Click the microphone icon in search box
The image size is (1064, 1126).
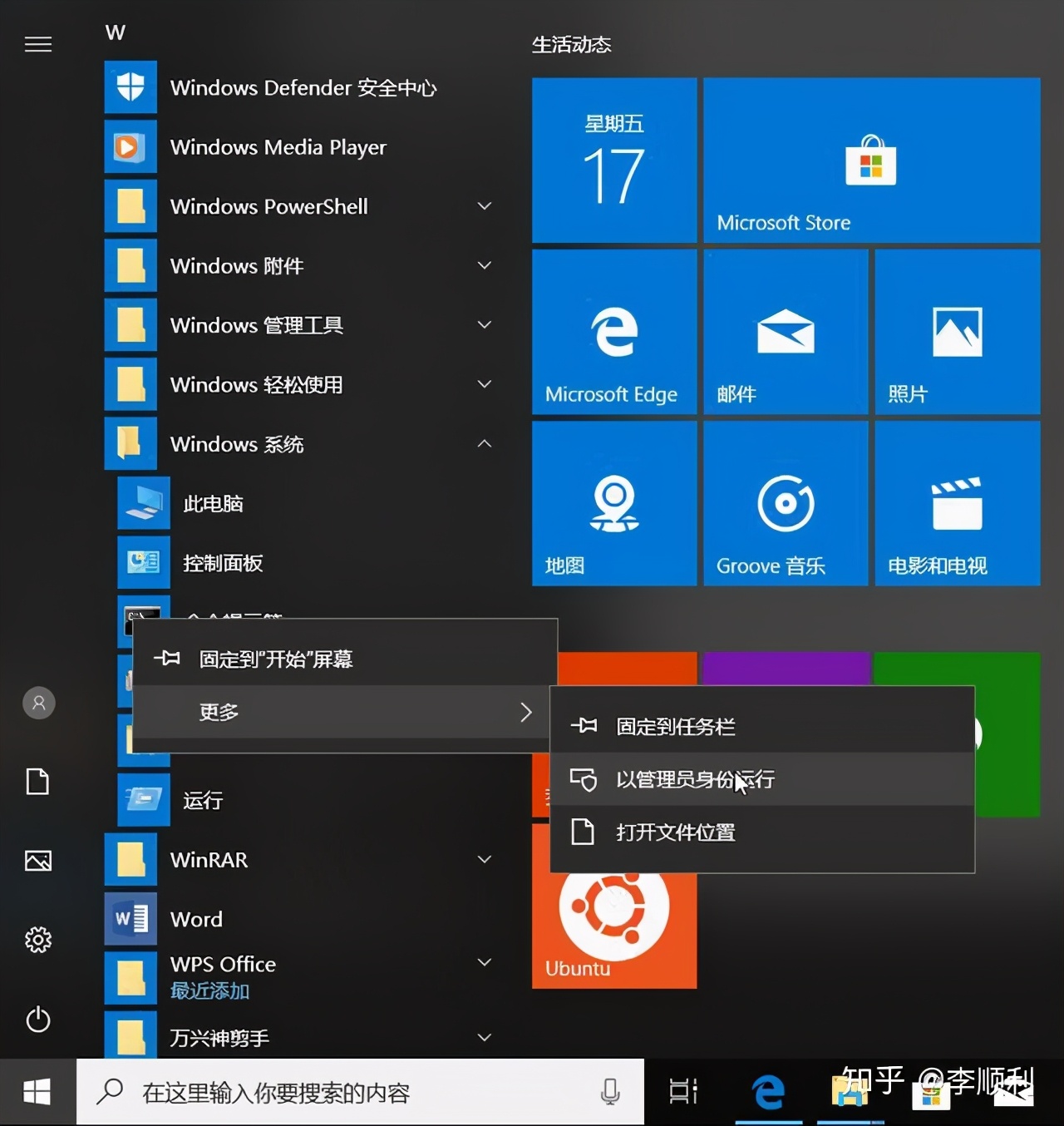610,1092
